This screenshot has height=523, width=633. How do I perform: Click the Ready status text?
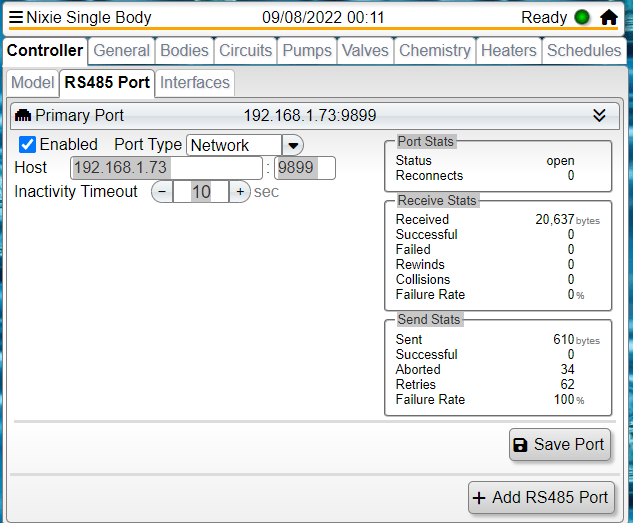544,17
